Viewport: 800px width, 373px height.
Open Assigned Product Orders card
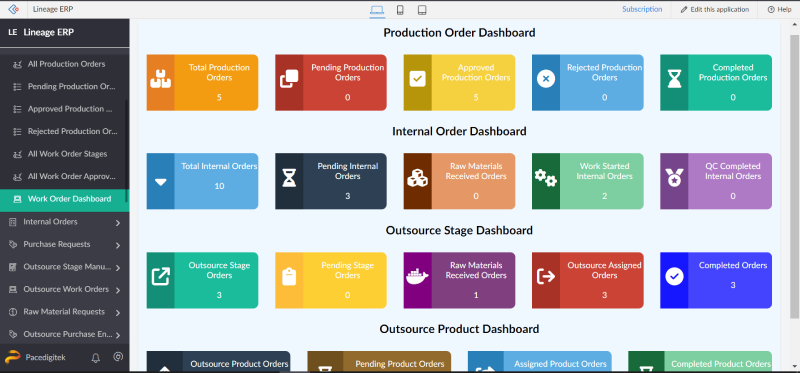[x=539, y=361]
